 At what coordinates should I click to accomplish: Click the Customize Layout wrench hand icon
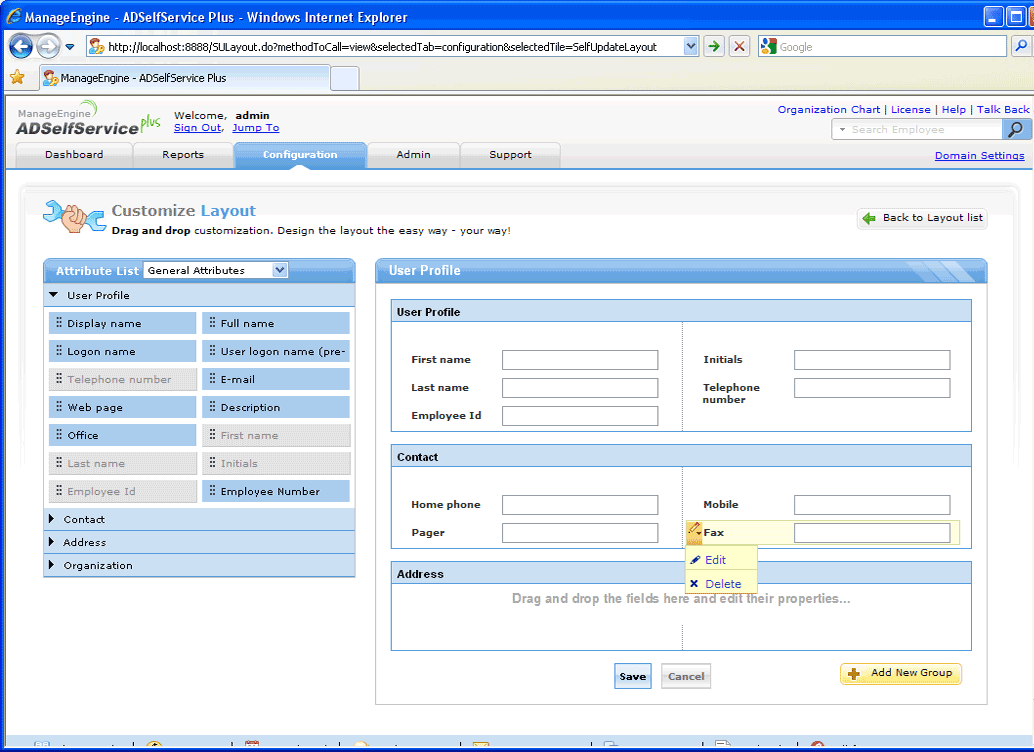tap(74, 216)
